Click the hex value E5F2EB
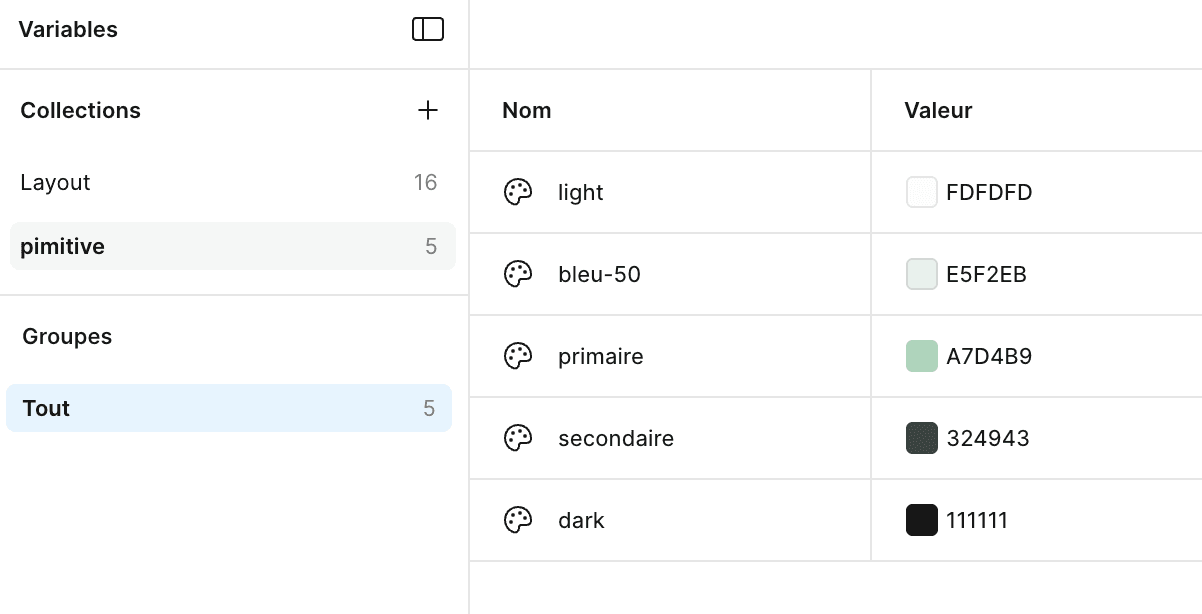1202x614 pixels. 987,274
